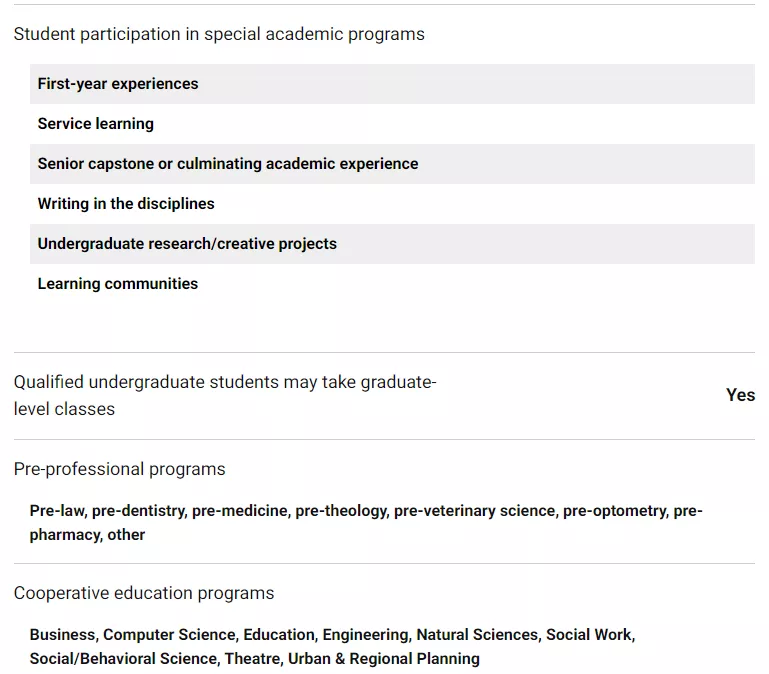Click 'Natural Sciences' in cooperative programs list

click(477, 635)
